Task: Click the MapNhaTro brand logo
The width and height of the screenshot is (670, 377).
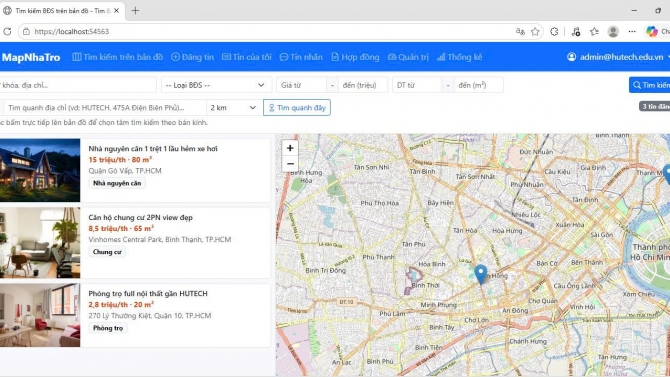Action: pos(31,57)
